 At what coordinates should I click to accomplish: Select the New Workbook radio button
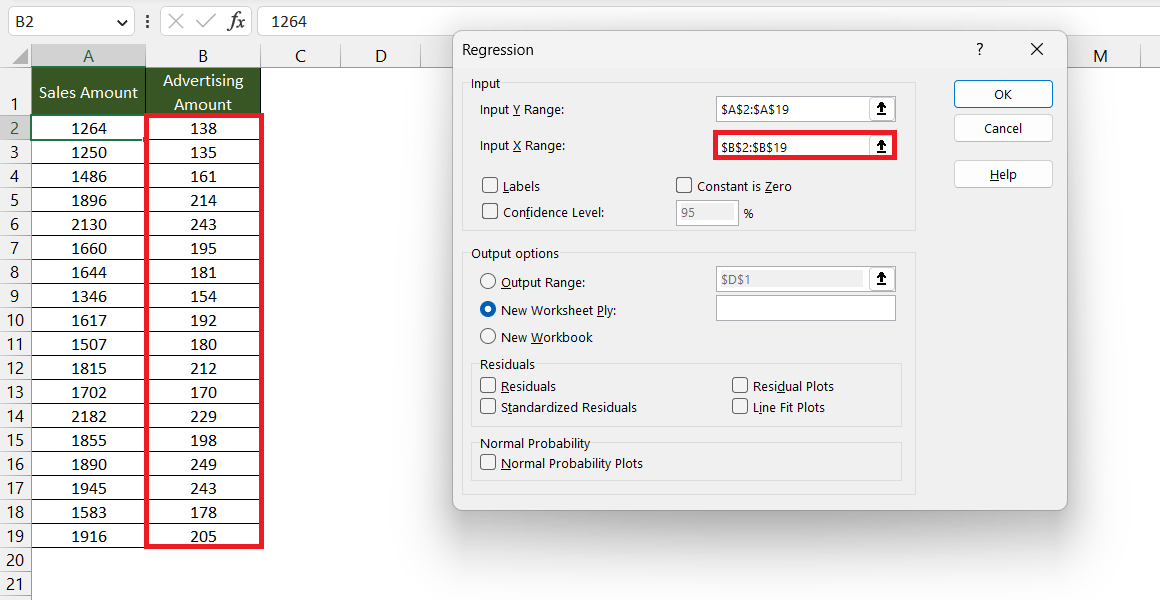(488, 337)
